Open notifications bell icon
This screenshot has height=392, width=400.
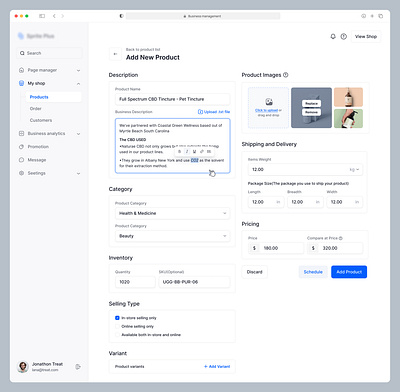point(333,36)
